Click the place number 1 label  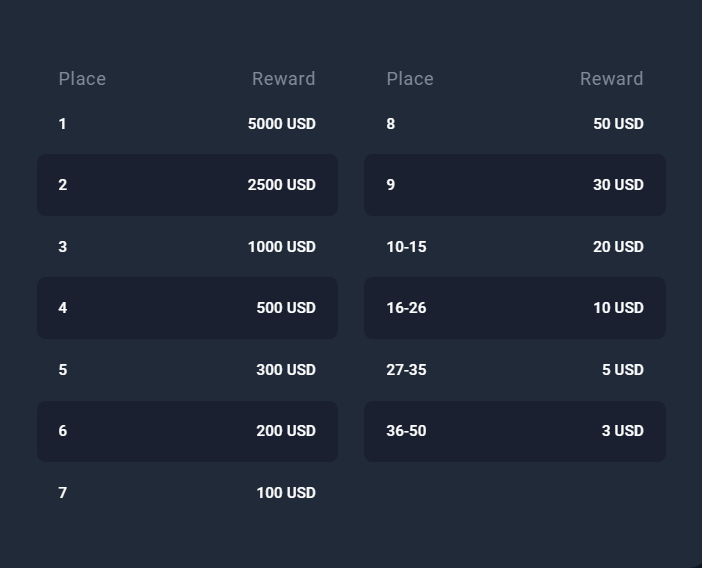[x=62, y=124]
